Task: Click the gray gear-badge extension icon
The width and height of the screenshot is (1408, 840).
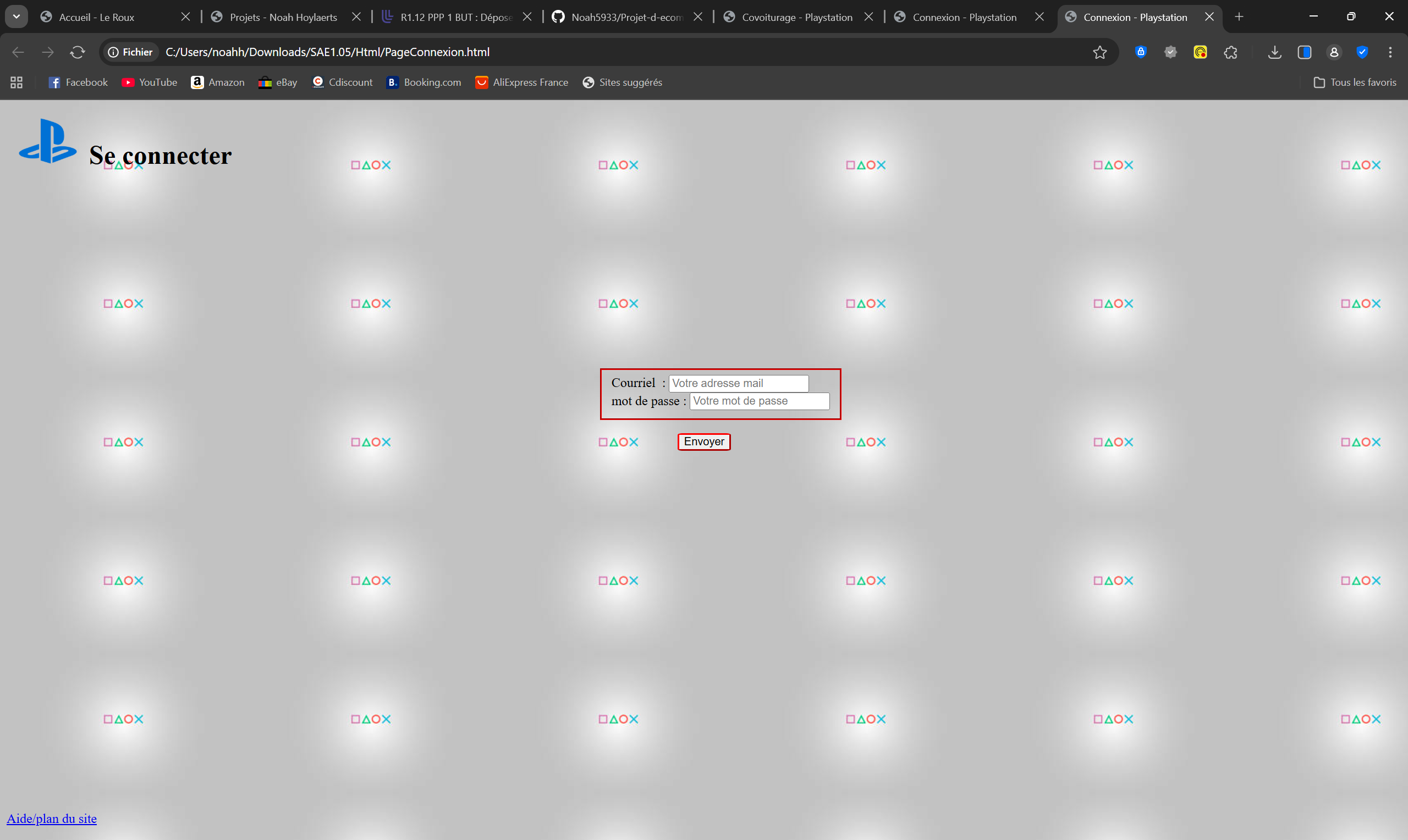Action: click(1170, 52)
